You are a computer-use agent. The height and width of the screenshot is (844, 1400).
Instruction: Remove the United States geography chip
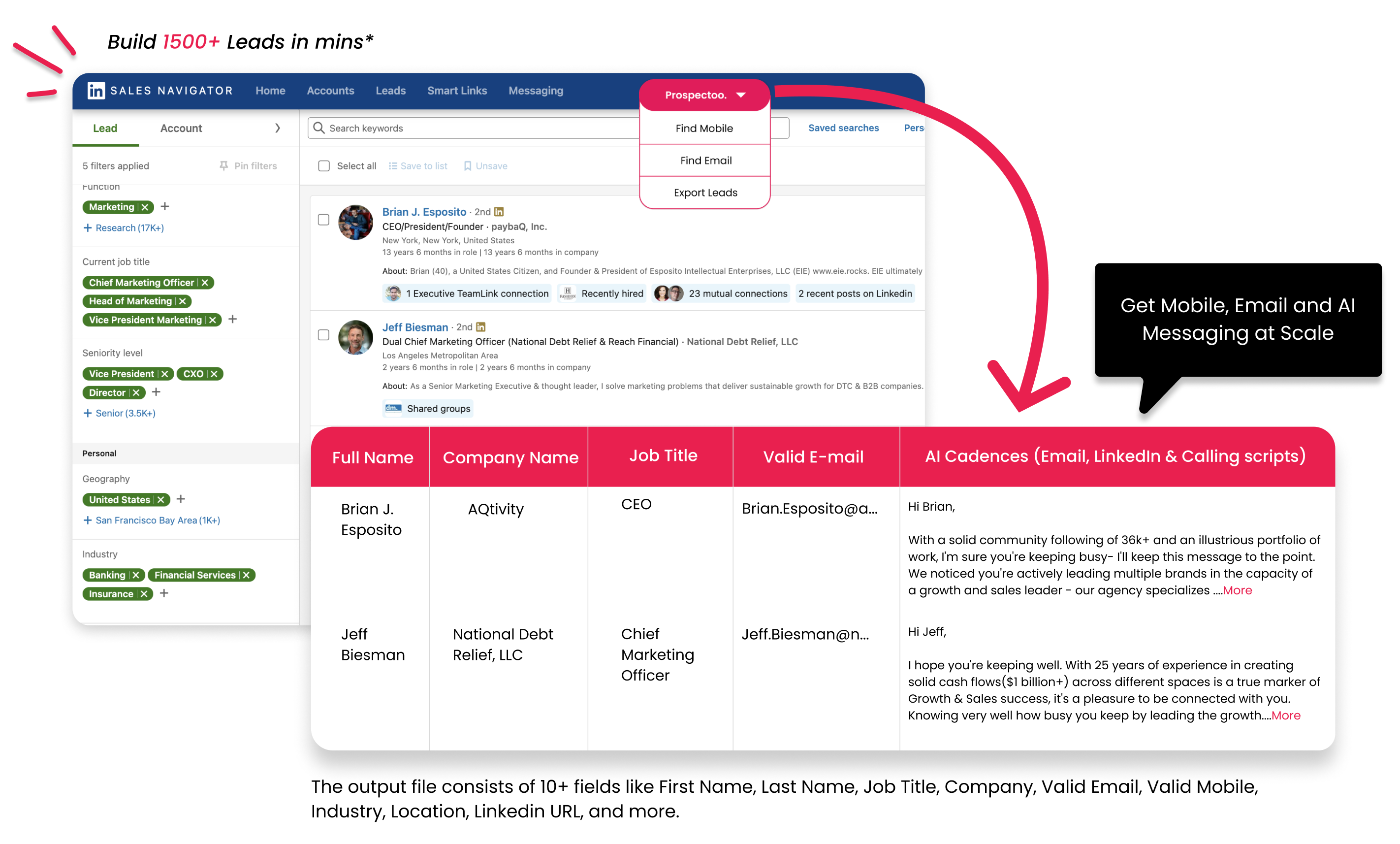click(x=161, y=500)
